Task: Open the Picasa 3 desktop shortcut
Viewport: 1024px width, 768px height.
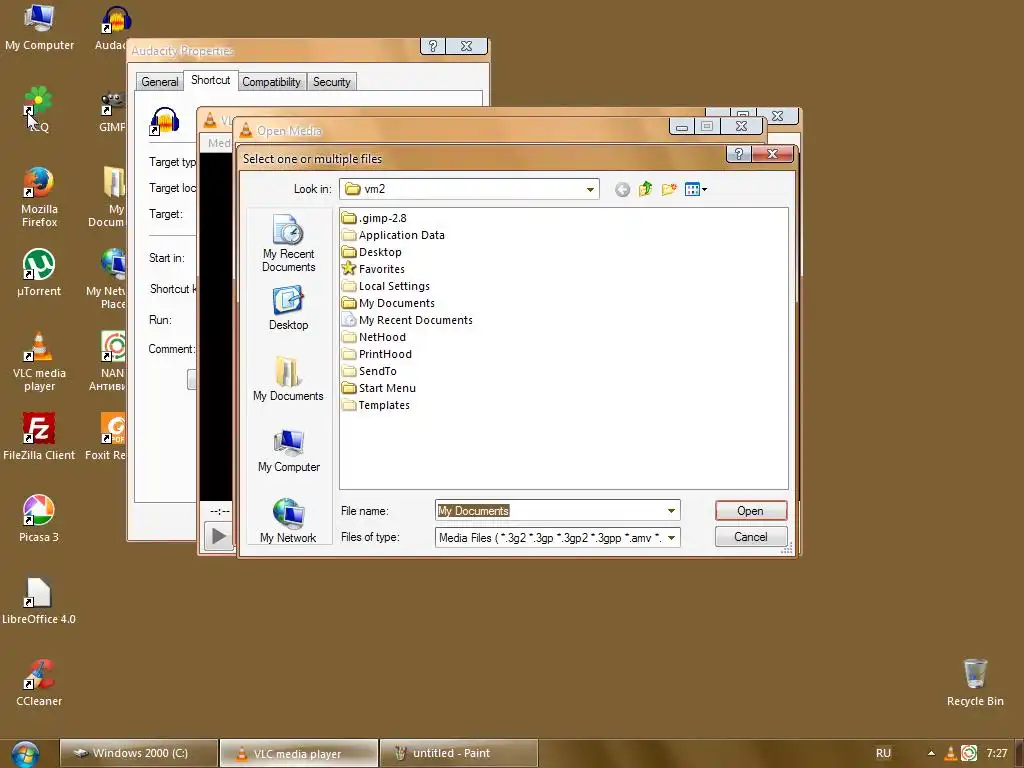Action: (x=39, y=519)
